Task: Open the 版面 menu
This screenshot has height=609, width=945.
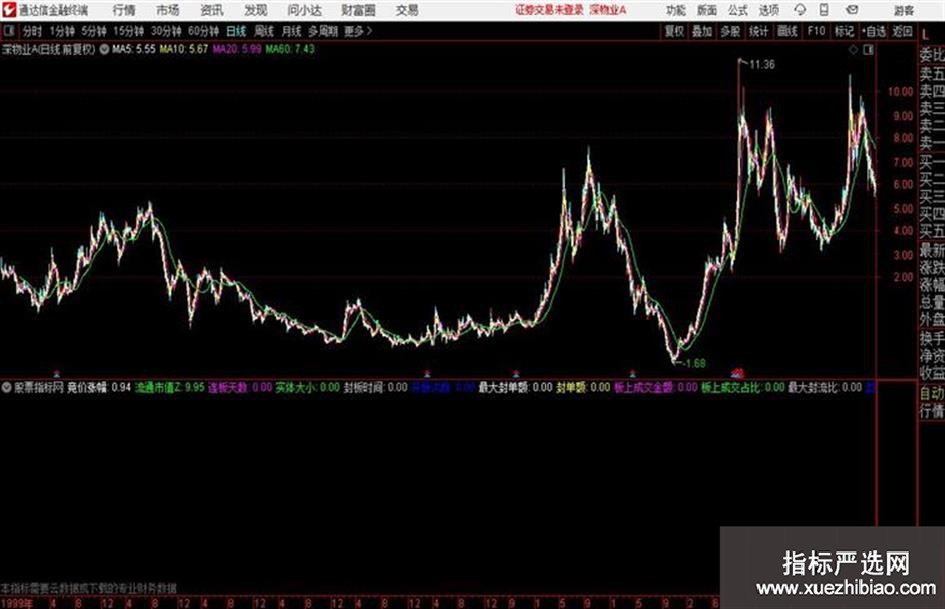Action: [707, 10]
